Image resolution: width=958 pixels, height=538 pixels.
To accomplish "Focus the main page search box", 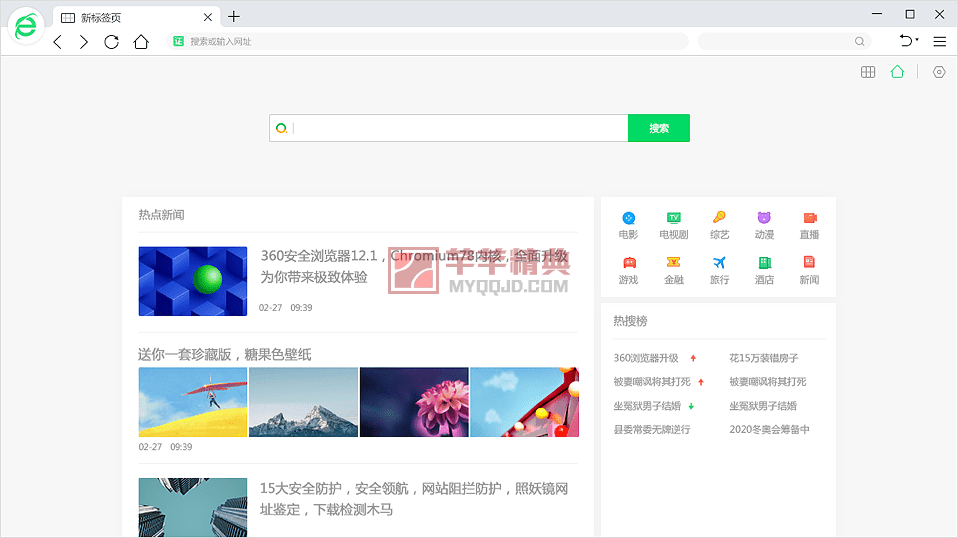I will pos(448,128).
